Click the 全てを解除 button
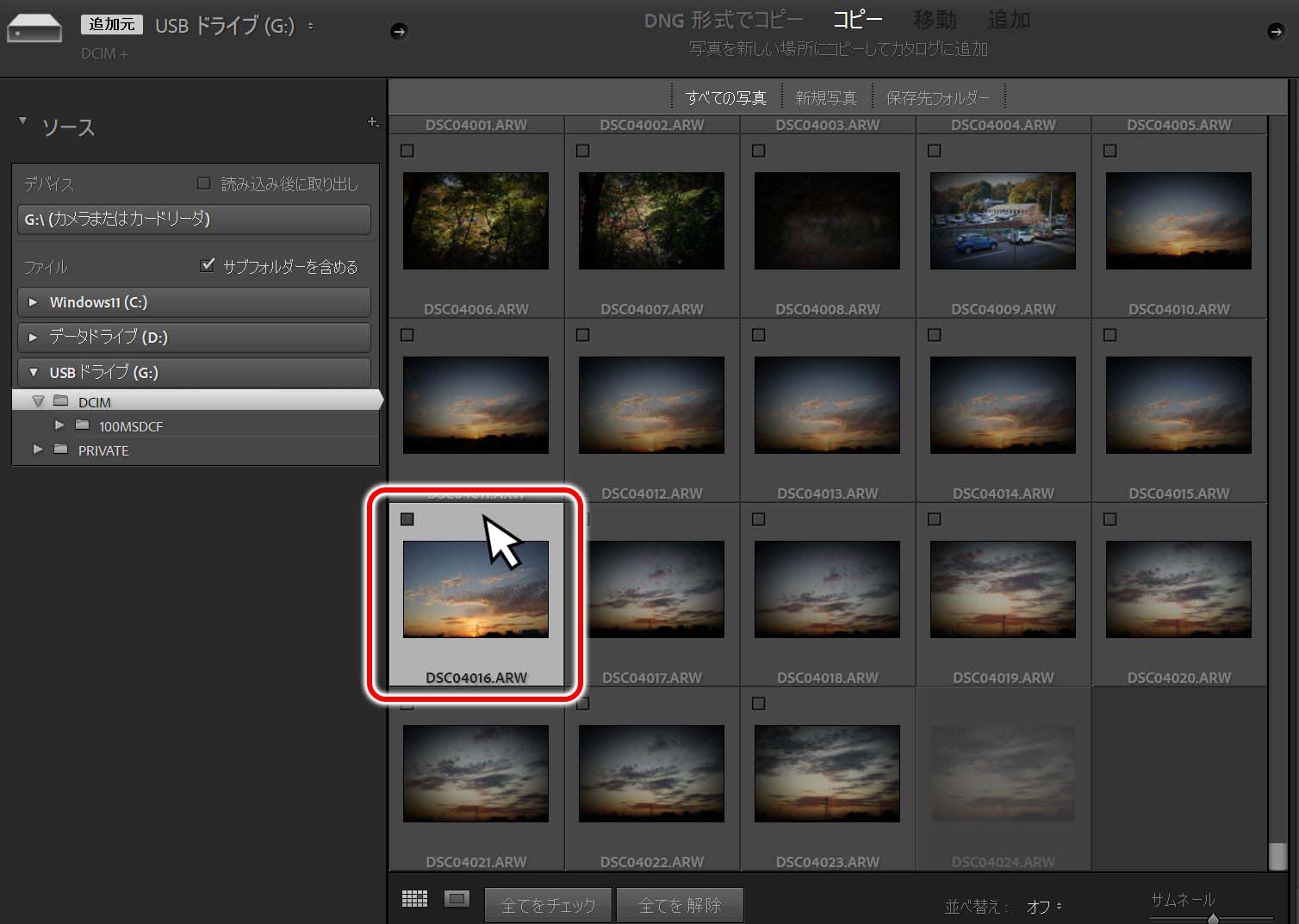Image resolution: width=1299 pixels, height=924 pixels. coord(681,905)
